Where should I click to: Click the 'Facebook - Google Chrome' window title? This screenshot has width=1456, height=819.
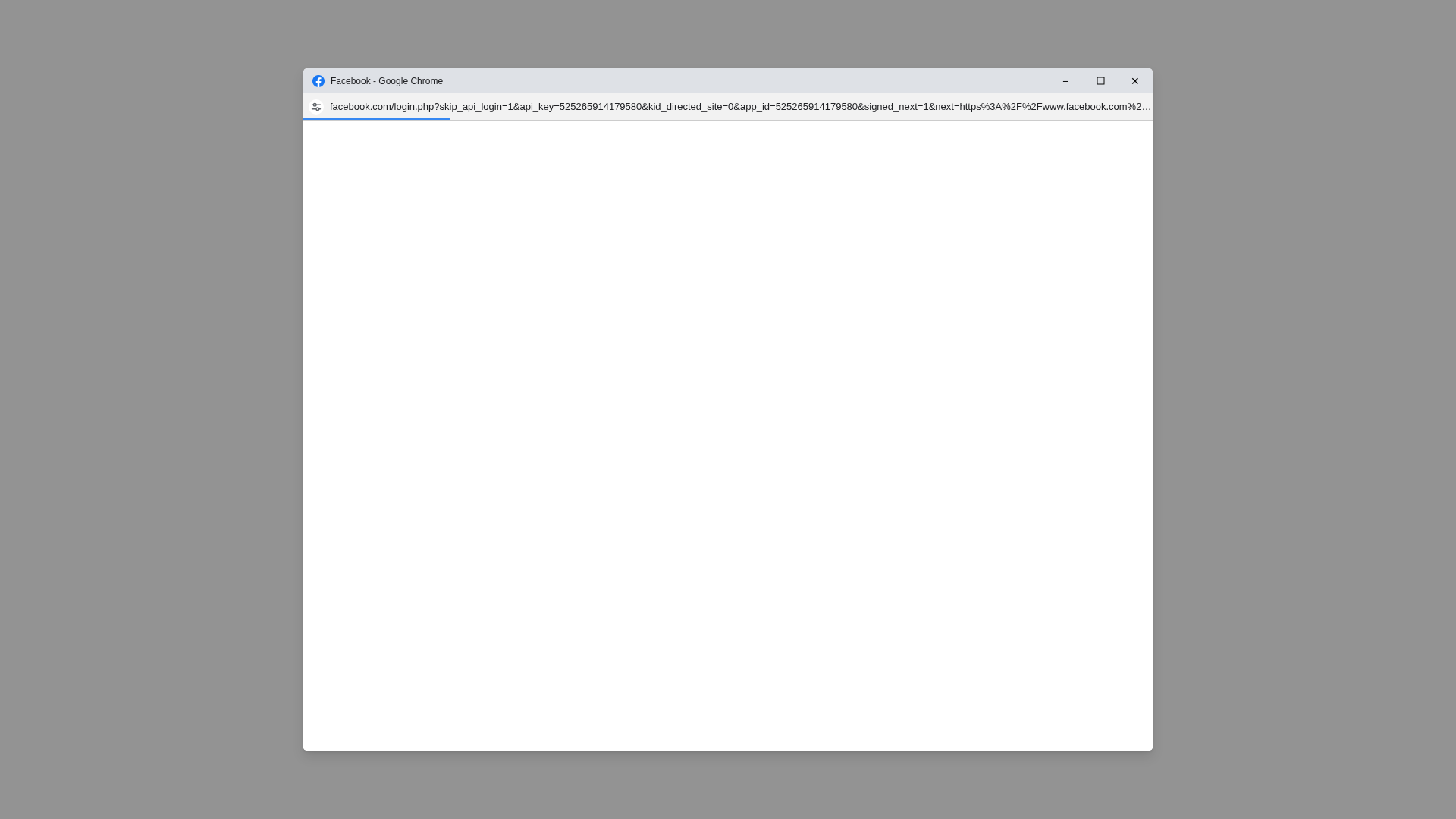[387, 81]
